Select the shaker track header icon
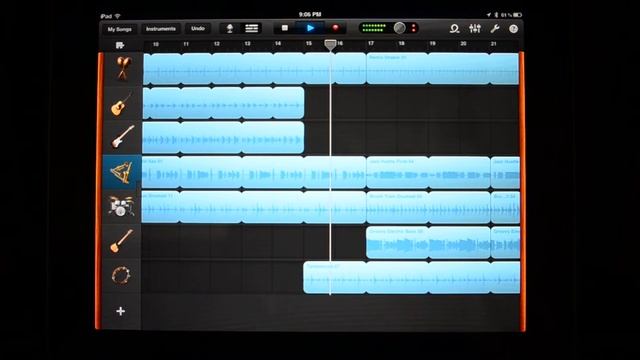Screen dimensions: 640x360 coord(122,68)
